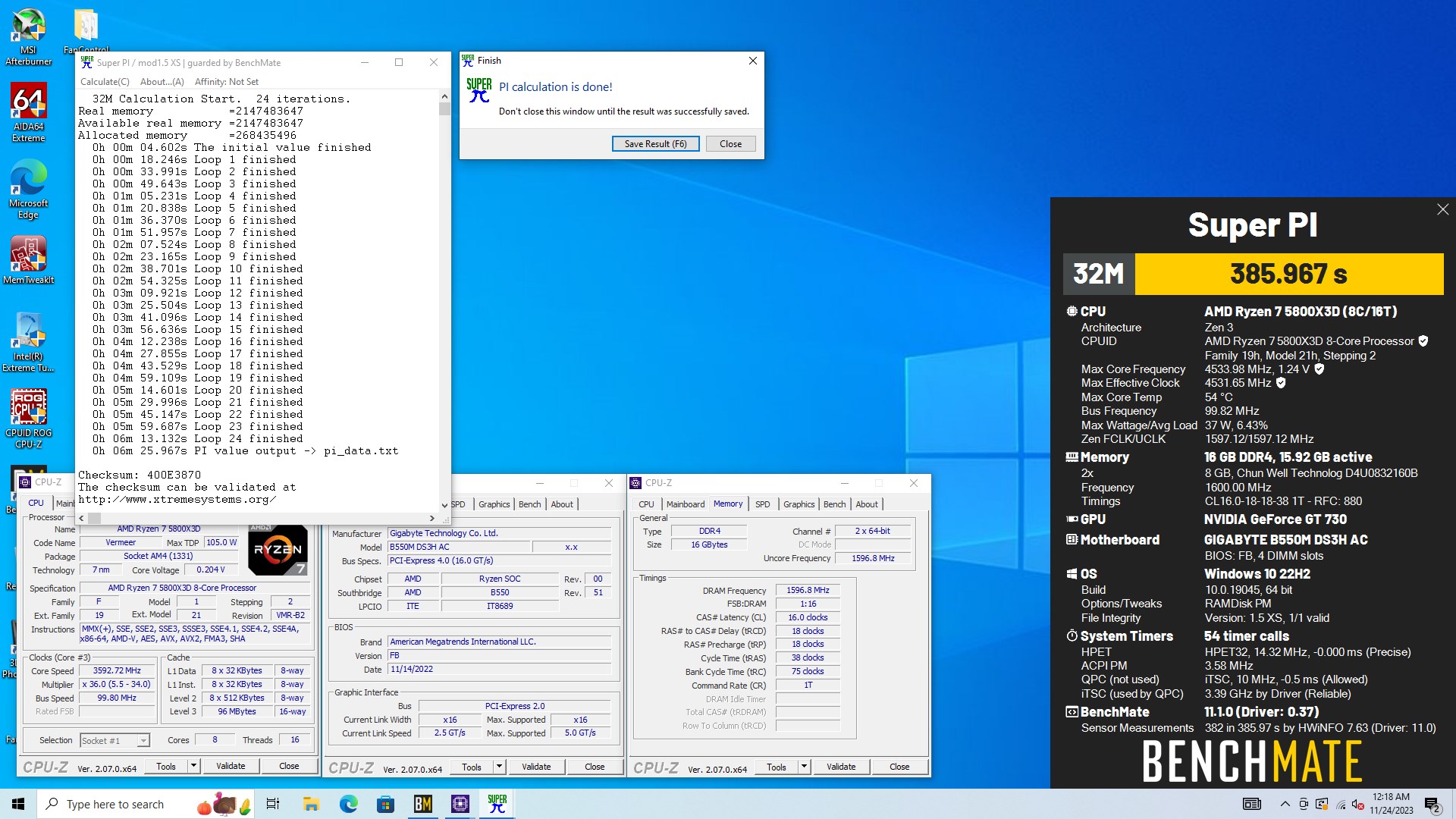Open Tools dropdown arrow in middle CPU-Z window

[499, 767]
